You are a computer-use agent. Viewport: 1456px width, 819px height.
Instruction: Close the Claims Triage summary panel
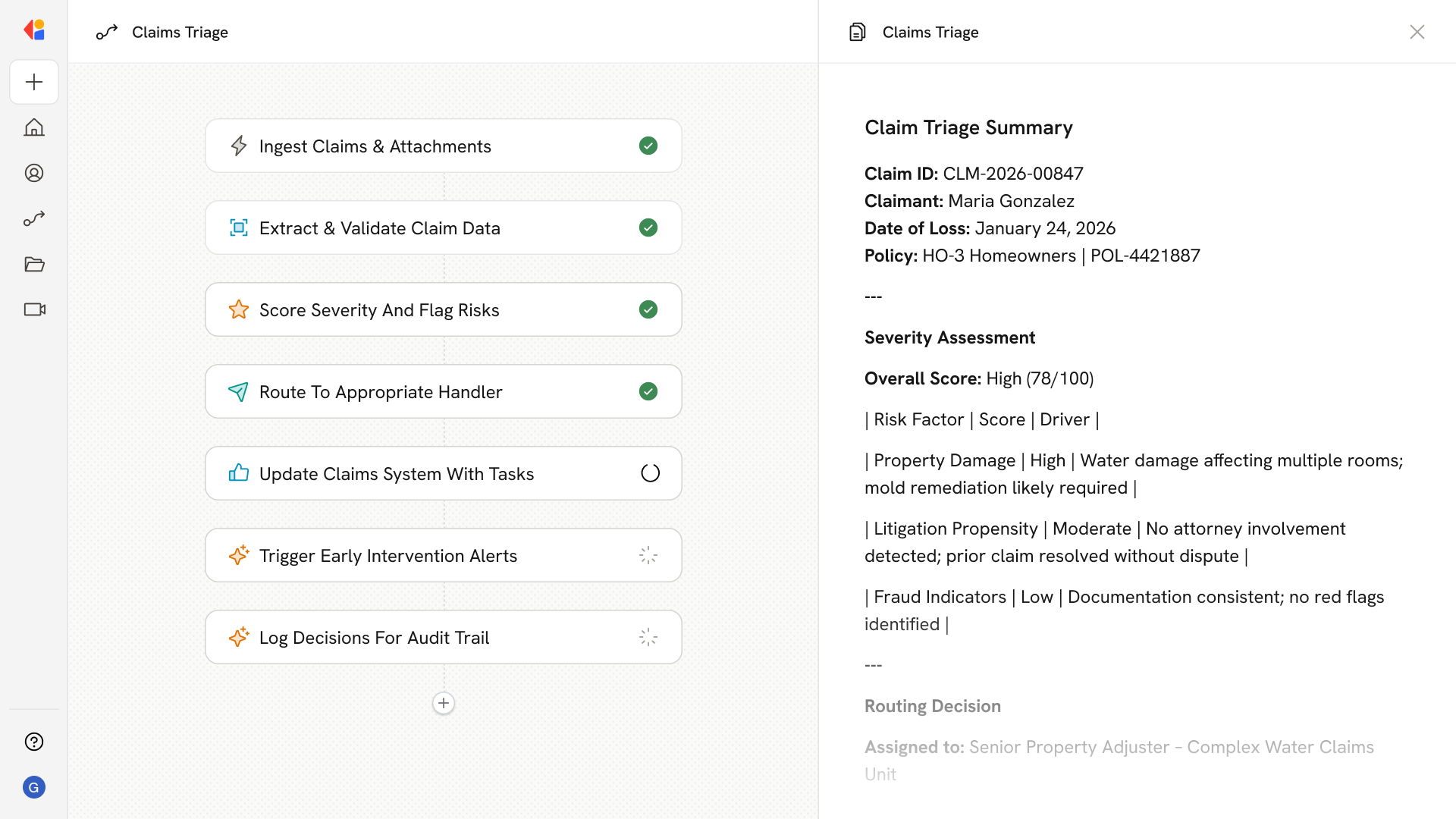click(1417, 32)
